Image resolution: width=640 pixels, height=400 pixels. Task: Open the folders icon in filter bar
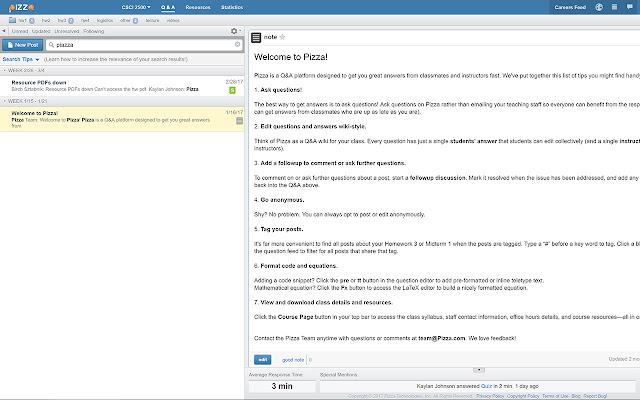coord(12,20)
